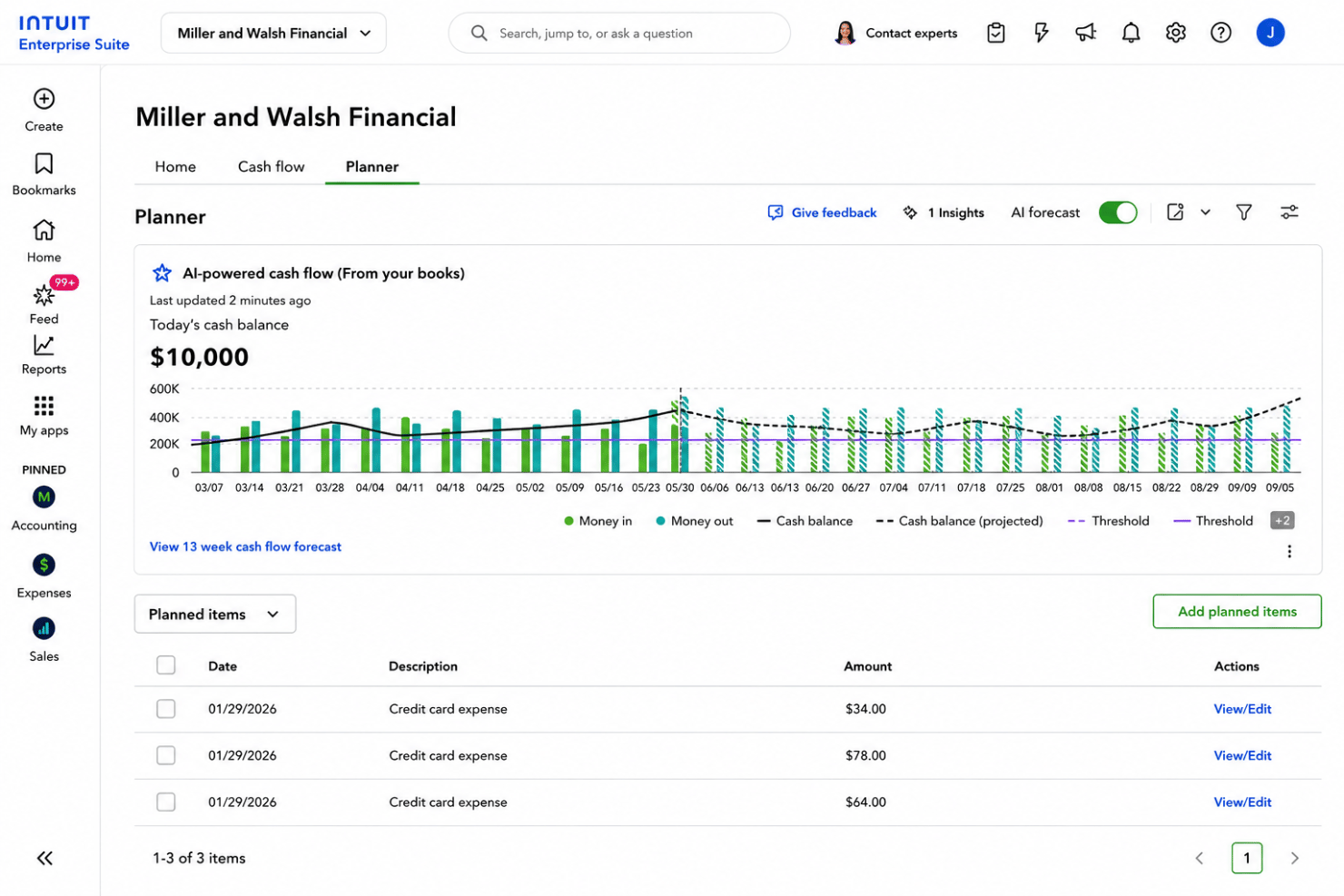Open the Create menu in the sidebar
The image size is (1344, 896).
(x=44, y=110)
